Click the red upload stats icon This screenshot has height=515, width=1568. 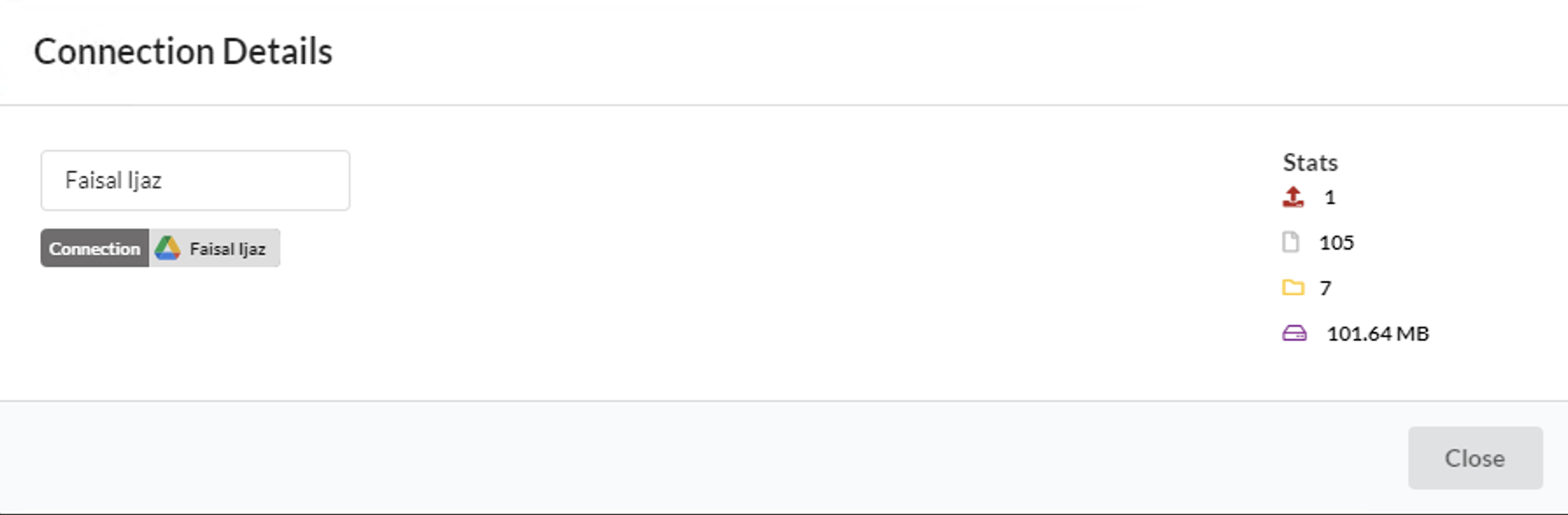pos(1293,197)
